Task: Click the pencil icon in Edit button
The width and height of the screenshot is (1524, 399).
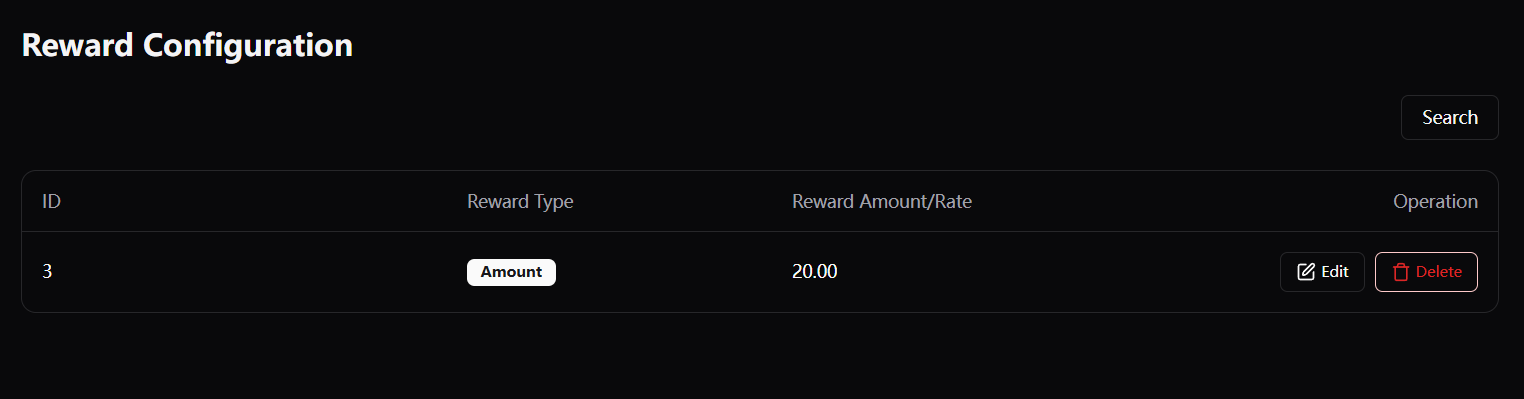Action: (1305, 272)
